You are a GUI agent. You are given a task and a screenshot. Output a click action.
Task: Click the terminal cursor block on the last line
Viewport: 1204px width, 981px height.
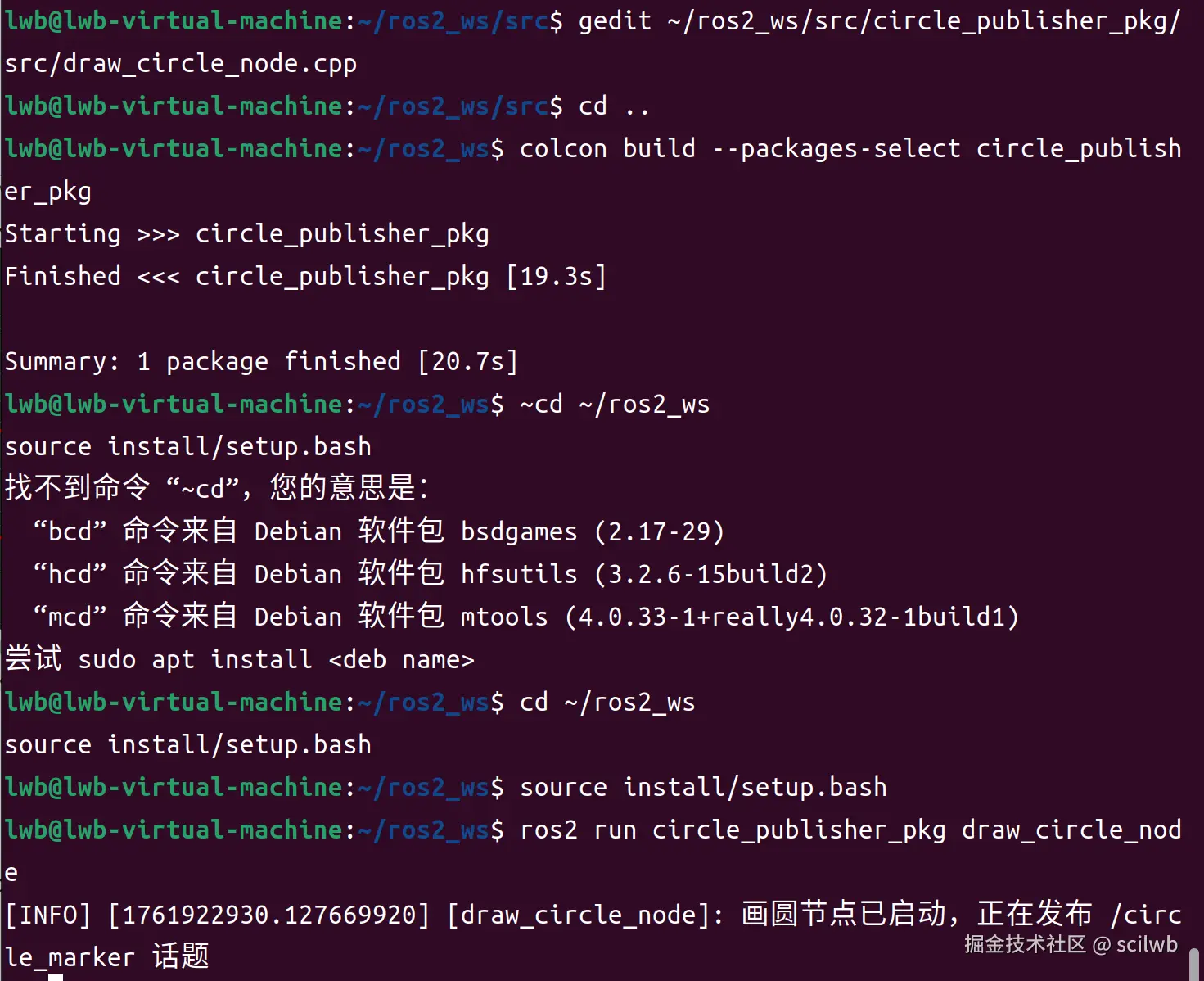point(56,977)
